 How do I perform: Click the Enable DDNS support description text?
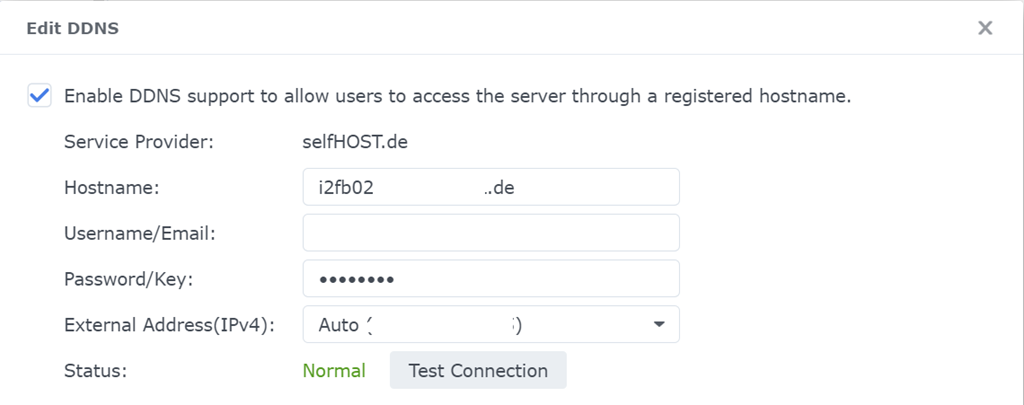[457, 96]
